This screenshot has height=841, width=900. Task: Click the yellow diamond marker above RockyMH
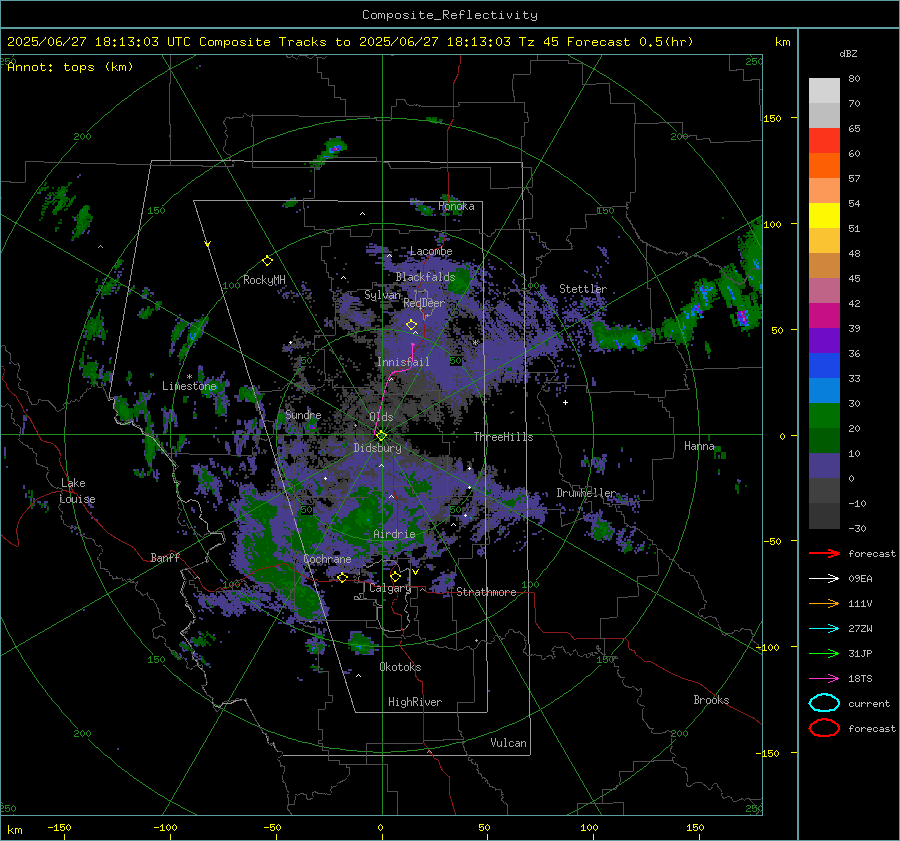pyautogui.click(x=267, y=261)
